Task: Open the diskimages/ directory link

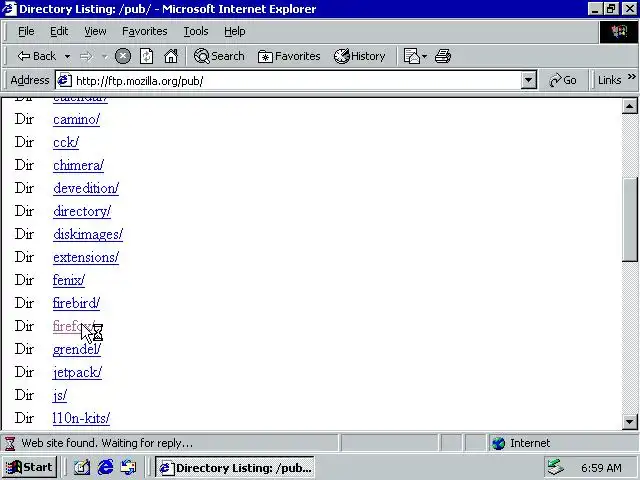Action: (x=88, y=234)
